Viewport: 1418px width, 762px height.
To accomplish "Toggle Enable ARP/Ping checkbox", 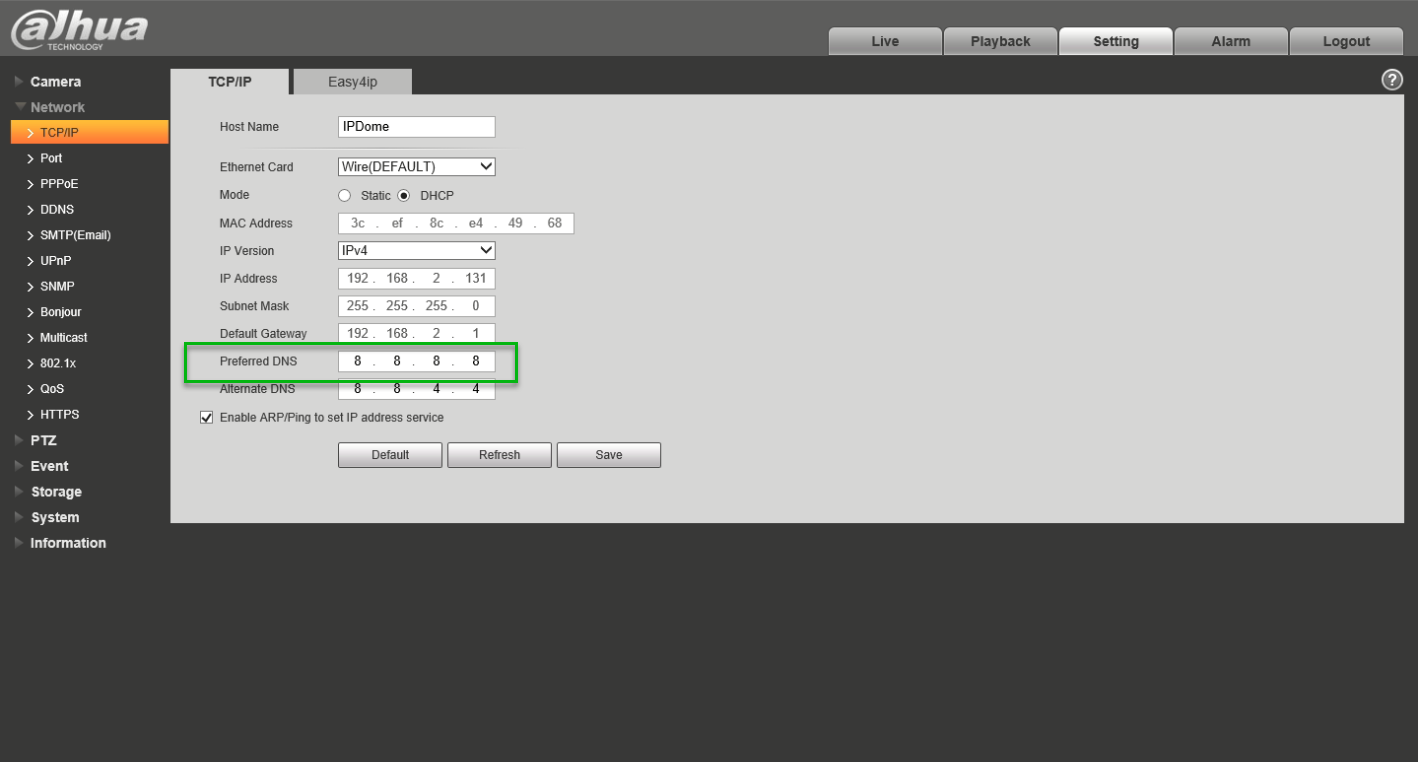I will click(x=207, y=417).
